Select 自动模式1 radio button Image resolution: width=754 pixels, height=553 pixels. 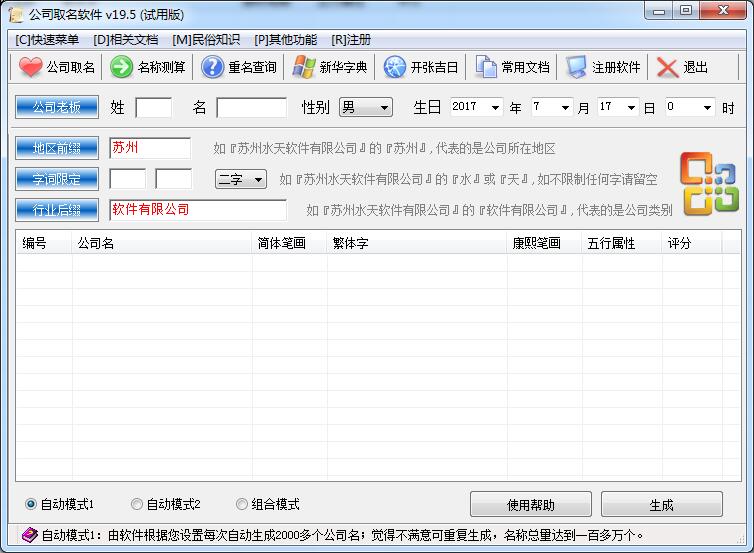coord(30,504)
